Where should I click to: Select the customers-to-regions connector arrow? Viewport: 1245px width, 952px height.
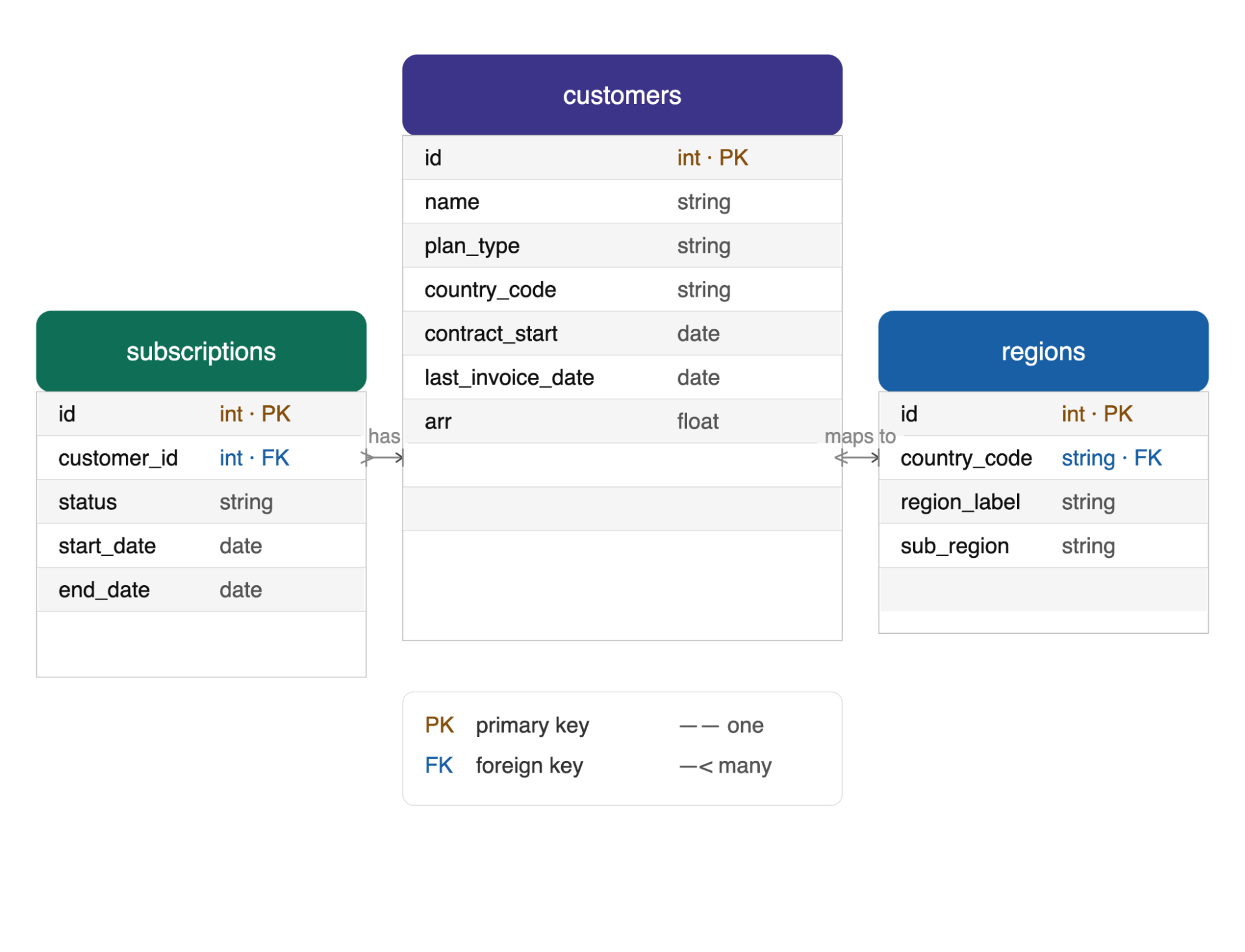coord(857,458)
